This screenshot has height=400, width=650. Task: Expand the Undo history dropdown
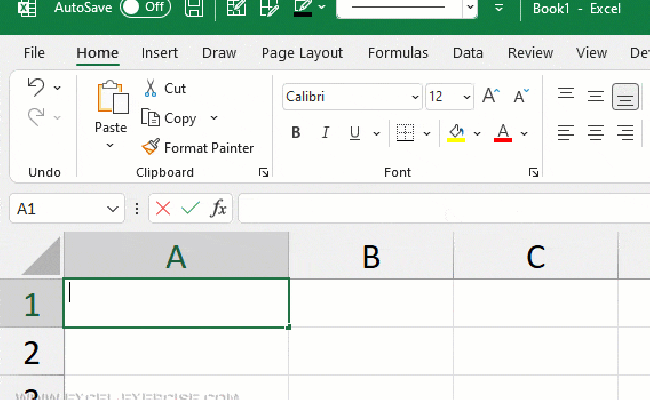57,88
